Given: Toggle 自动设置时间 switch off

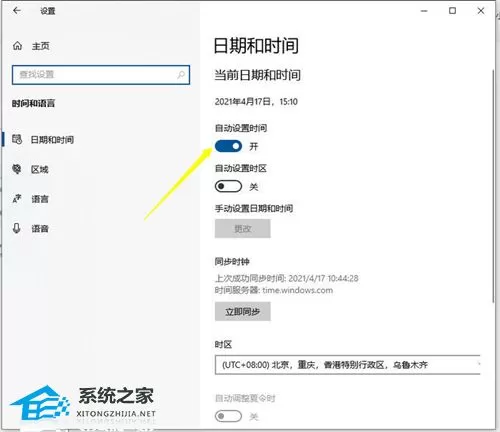Looking at the screenshot, I should coord(228,146).
